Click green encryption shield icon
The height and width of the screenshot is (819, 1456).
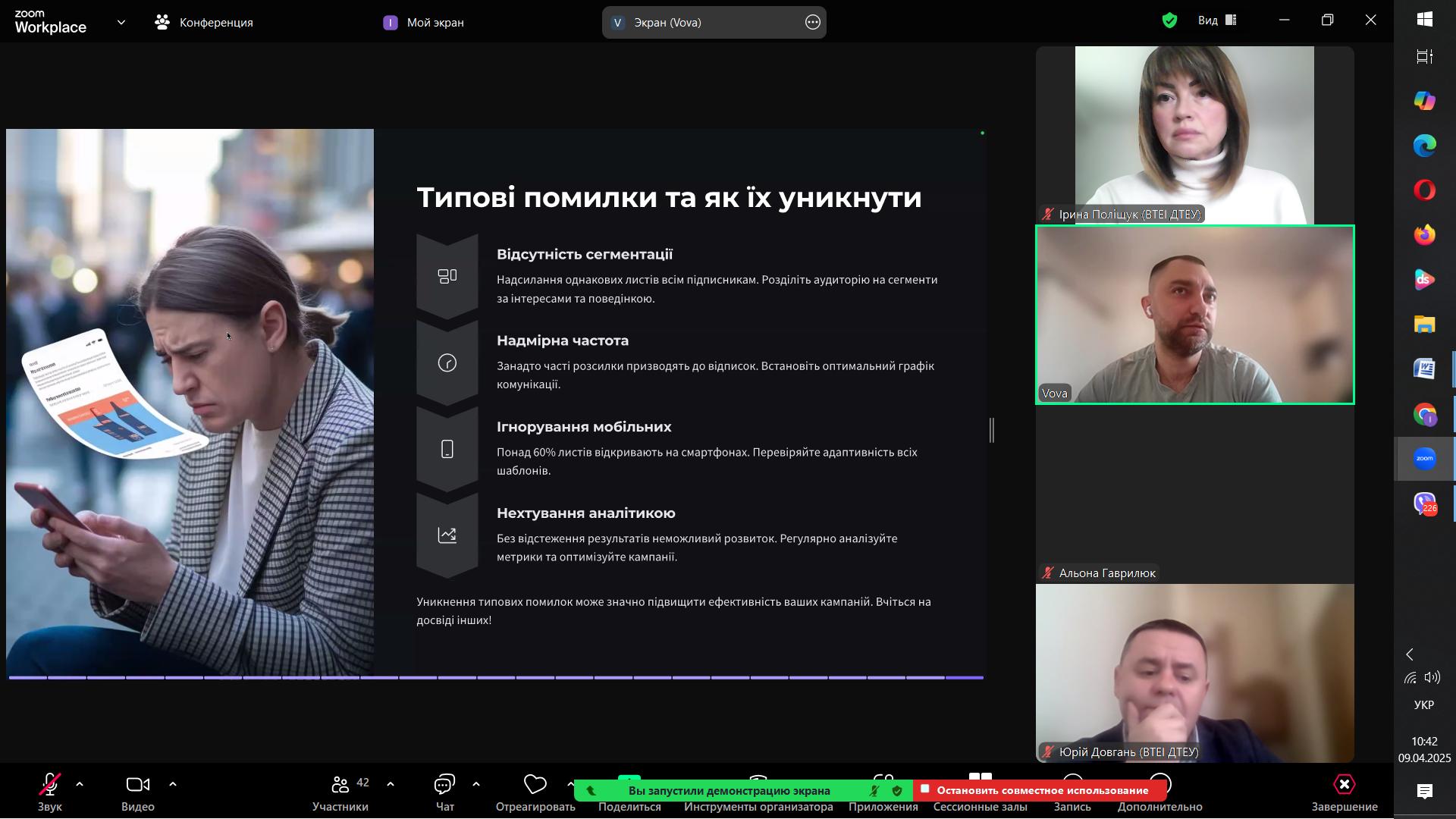(x=1169, y=20)
